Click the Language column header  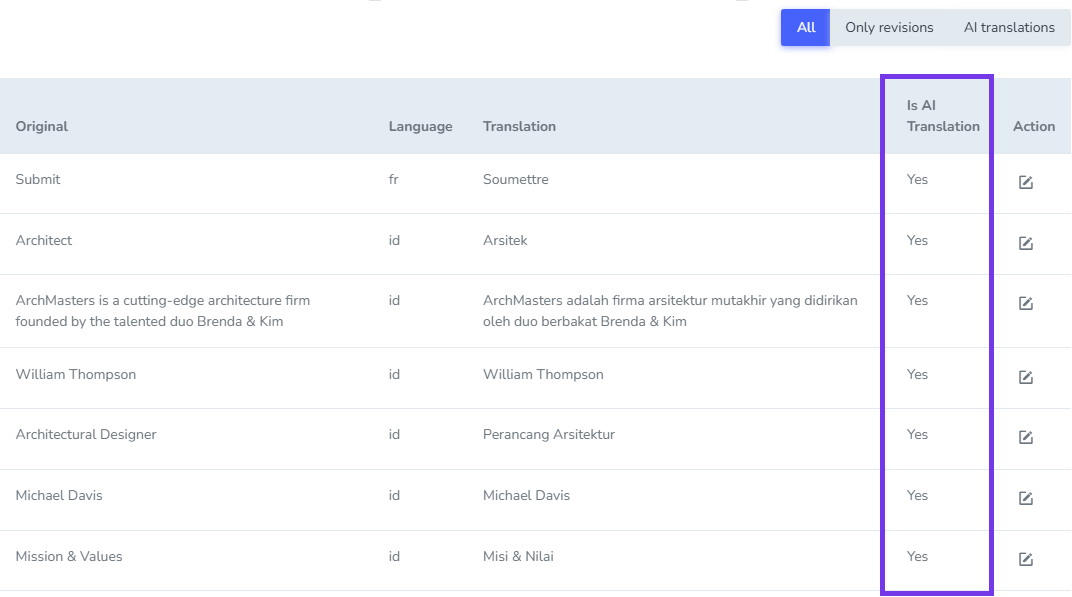[420, 126]
